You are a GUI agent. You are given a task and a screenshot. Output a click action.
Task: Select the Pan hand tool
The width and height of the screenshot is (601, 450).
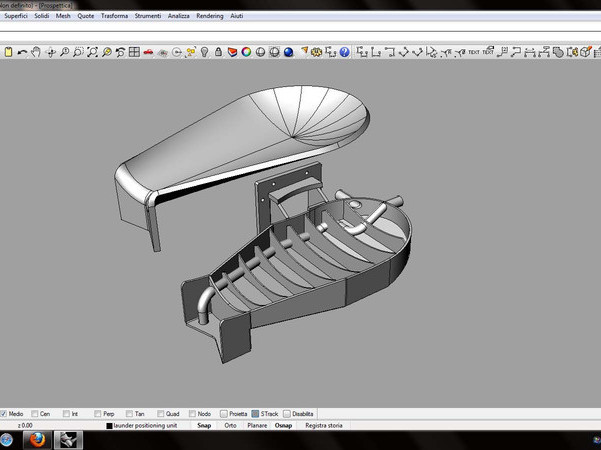point(36,52)
